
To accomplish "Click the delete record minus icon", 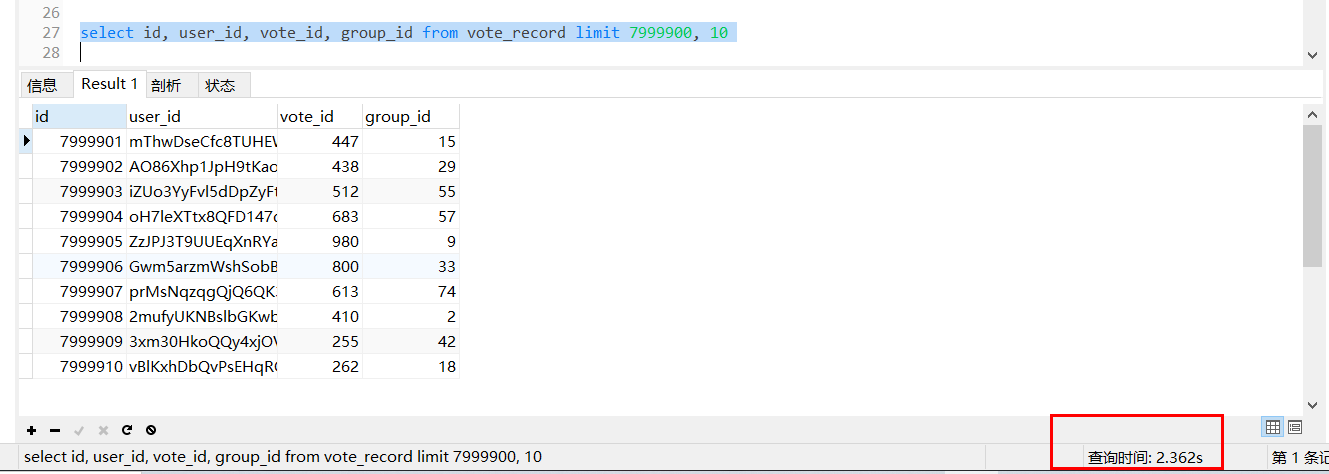I will 55,430.
